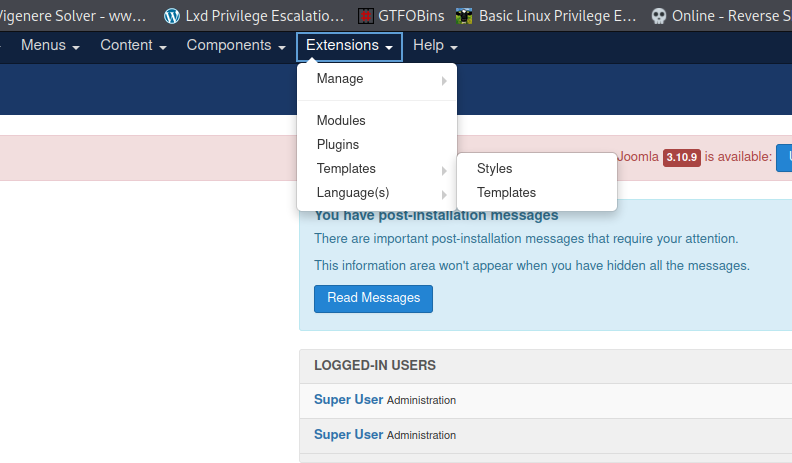Open the Vigenere Solver bookmark
Image resolution: width=792 pixels, height=463 pixels.
click(75, 16)
